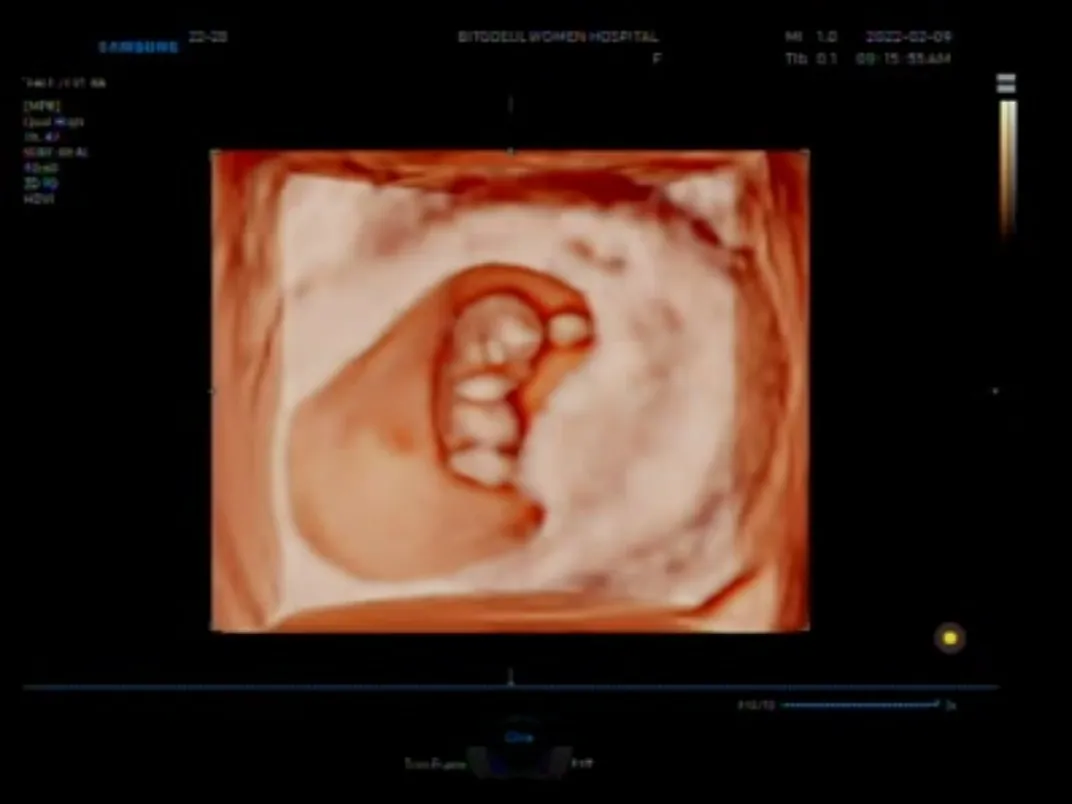
Task: Click the Samsung logo
Action: [x=139, y=47]
